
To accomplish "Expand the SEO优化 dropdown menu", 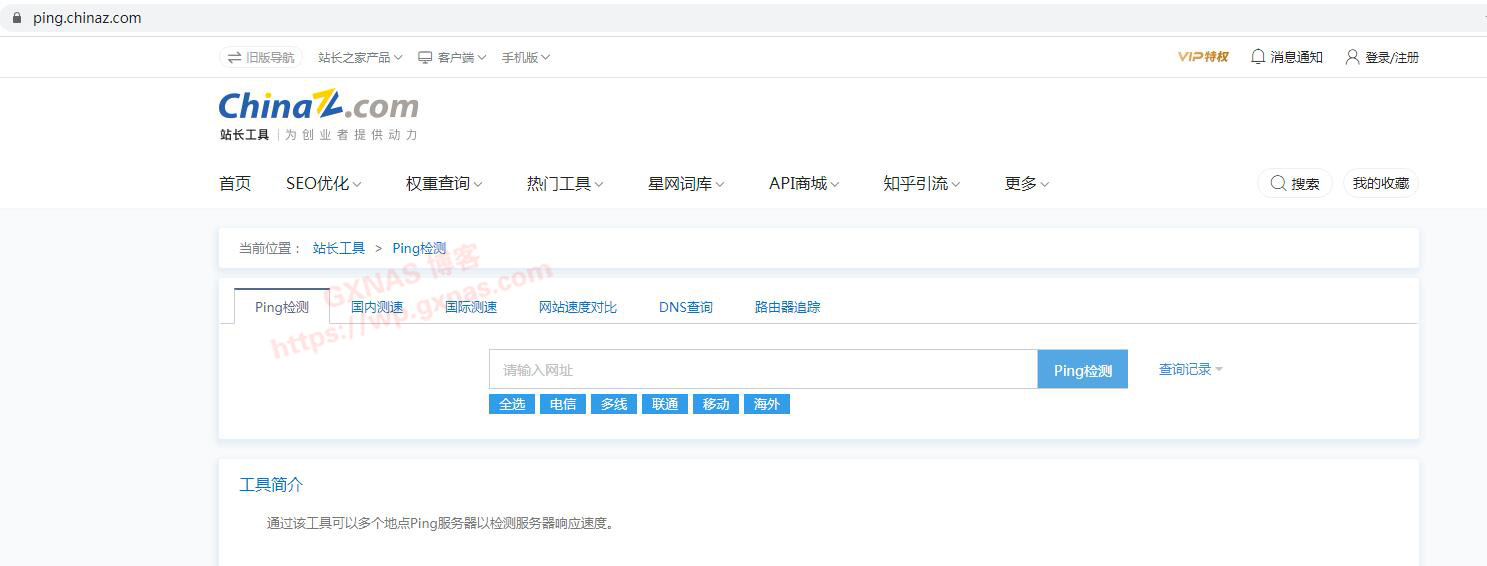I will pos(323,183).
